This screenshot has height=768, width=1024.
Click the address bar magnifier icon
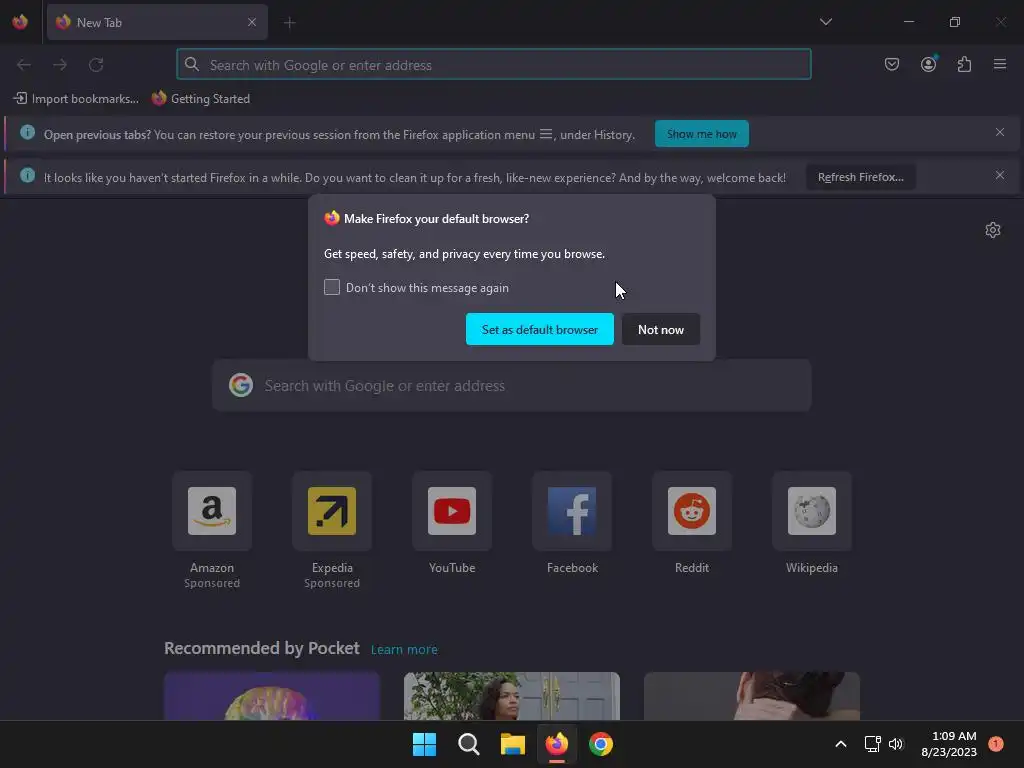tap(191, 64)
